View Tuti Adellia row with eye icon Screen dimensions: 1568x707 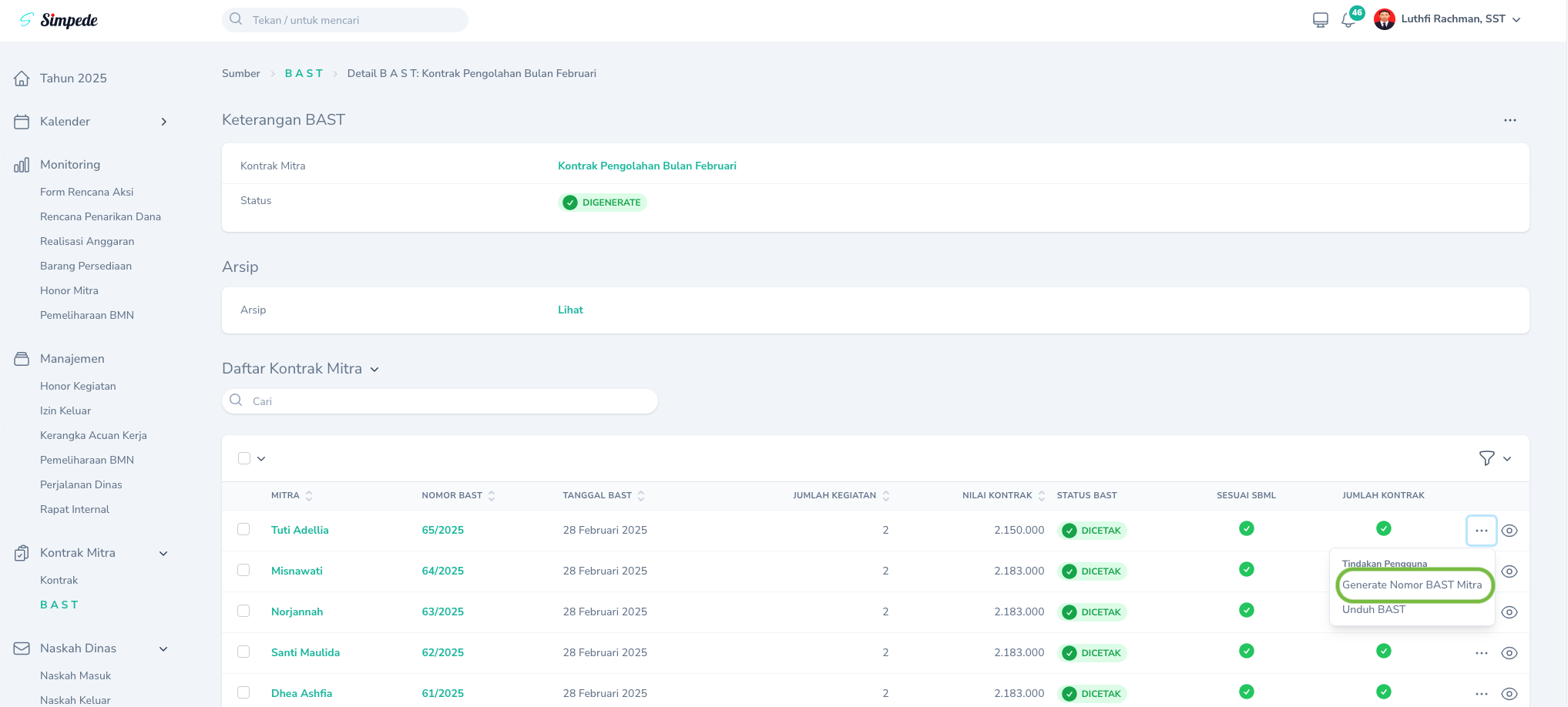[x=1509, y=531]
